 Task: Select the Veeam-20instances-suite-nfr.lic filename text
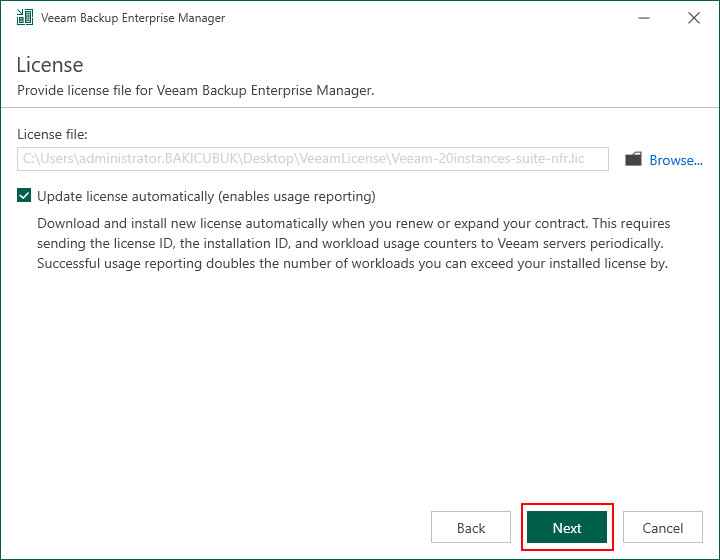pos(488,159)
